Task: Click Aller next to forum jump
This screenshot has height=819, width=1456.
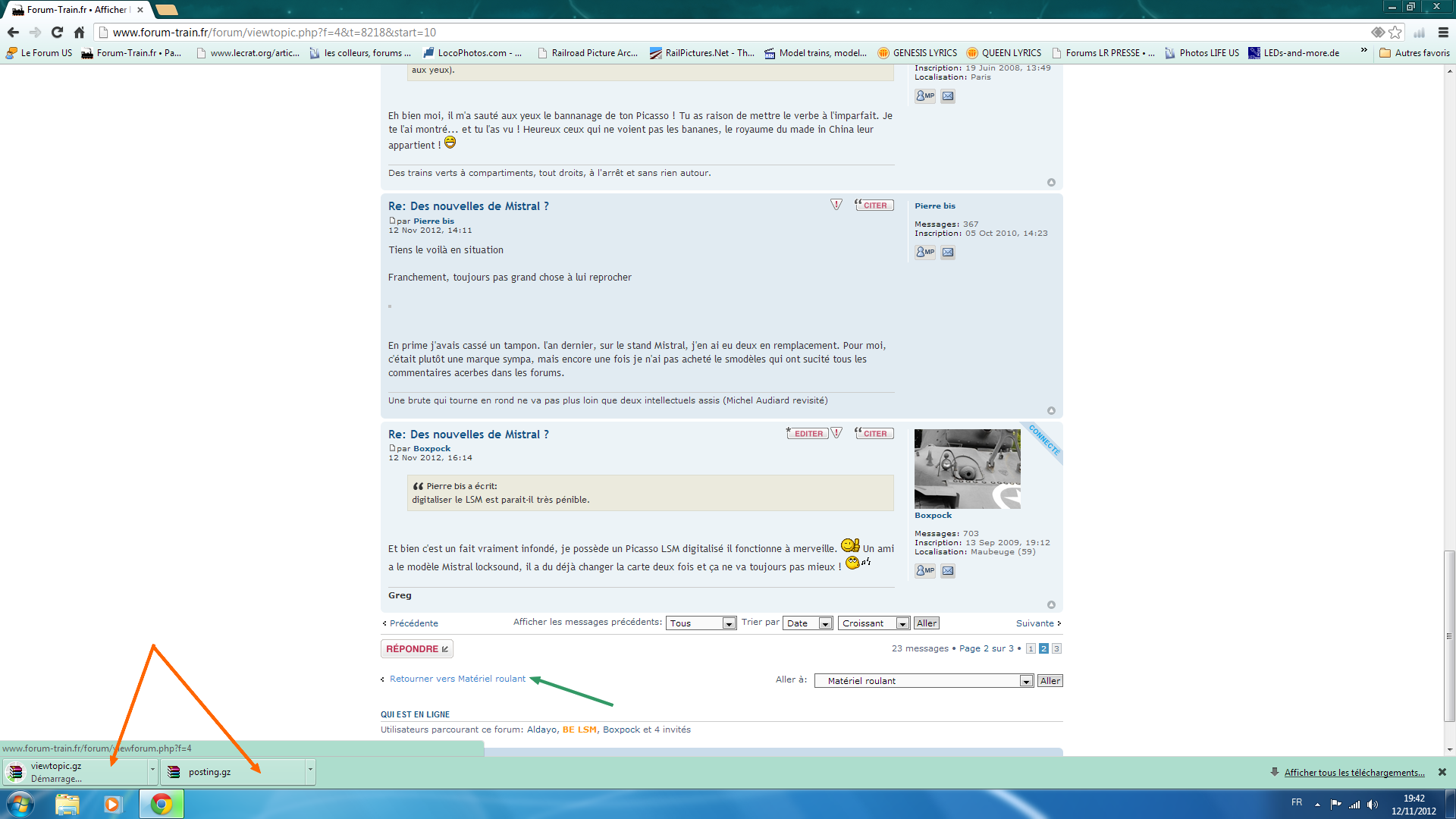Action: click(x=1050, y=681)
